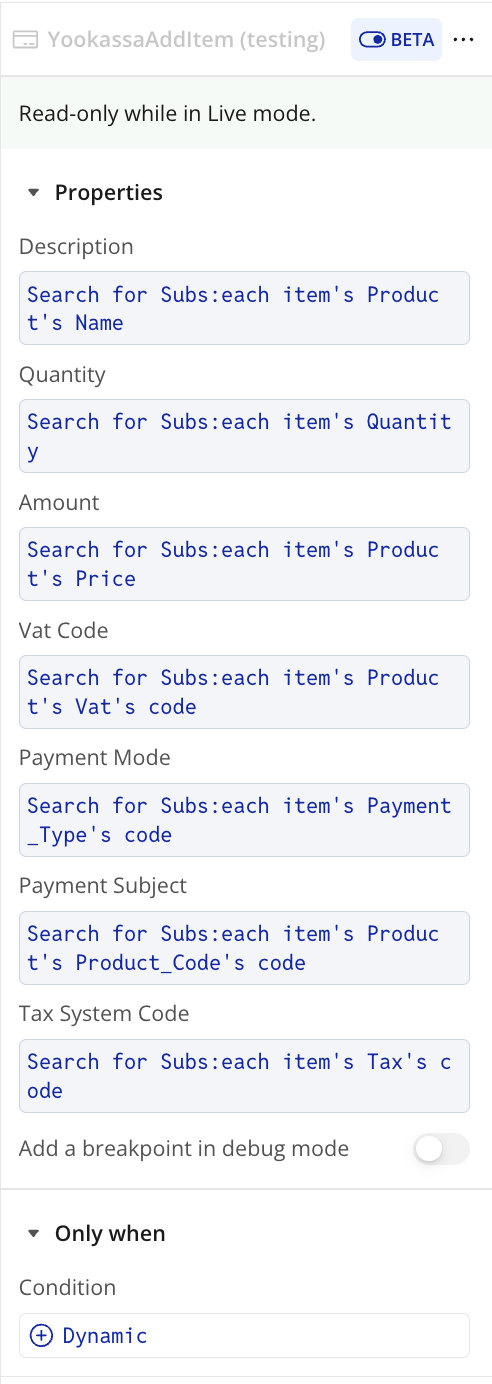Select the Tax System Code field
Viewport: 492px width, 1384px height.
coord(244,1076)
